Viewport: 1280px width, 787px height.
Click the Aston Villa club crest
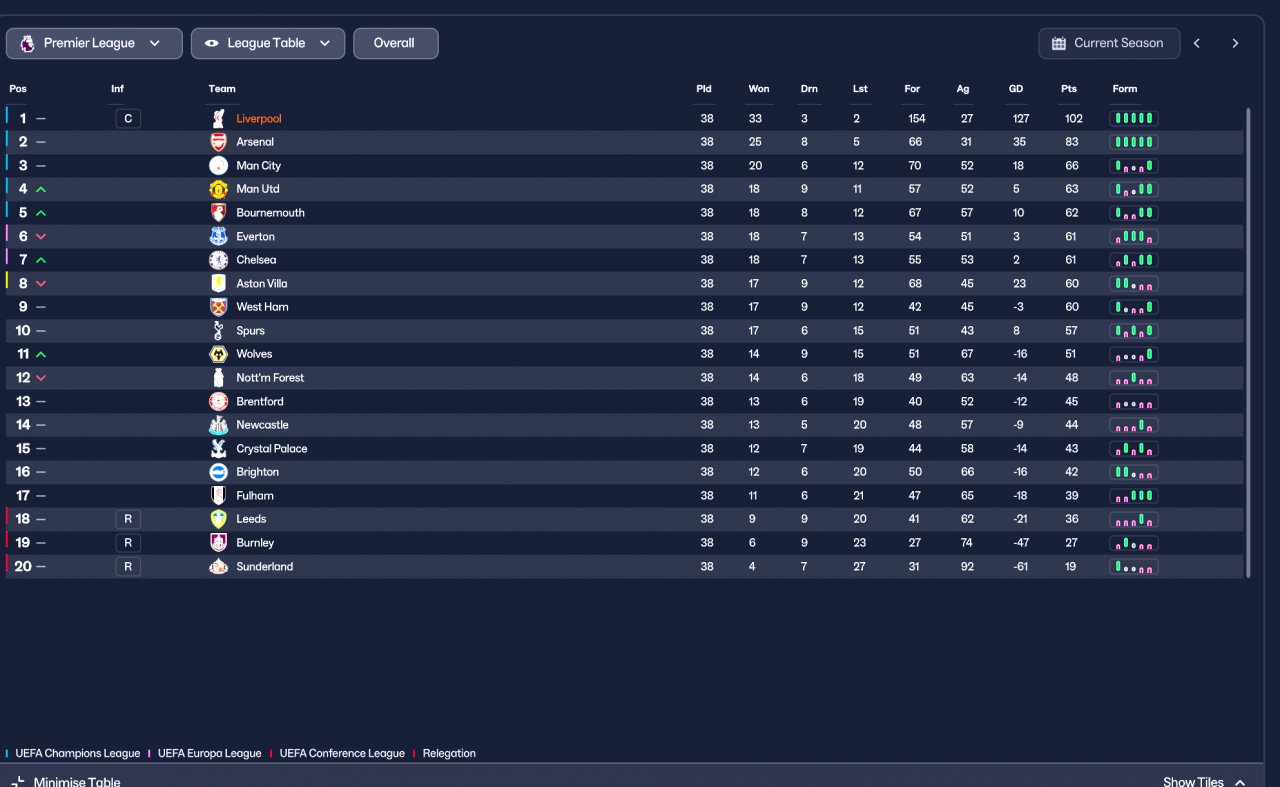point(218,283)
